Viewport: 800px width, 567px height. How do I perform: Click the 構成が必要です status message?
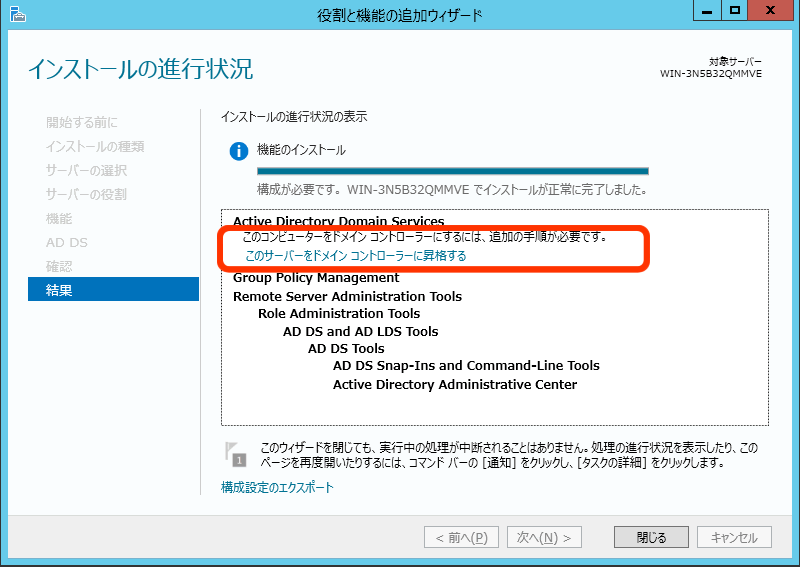[x=452, y=190]
